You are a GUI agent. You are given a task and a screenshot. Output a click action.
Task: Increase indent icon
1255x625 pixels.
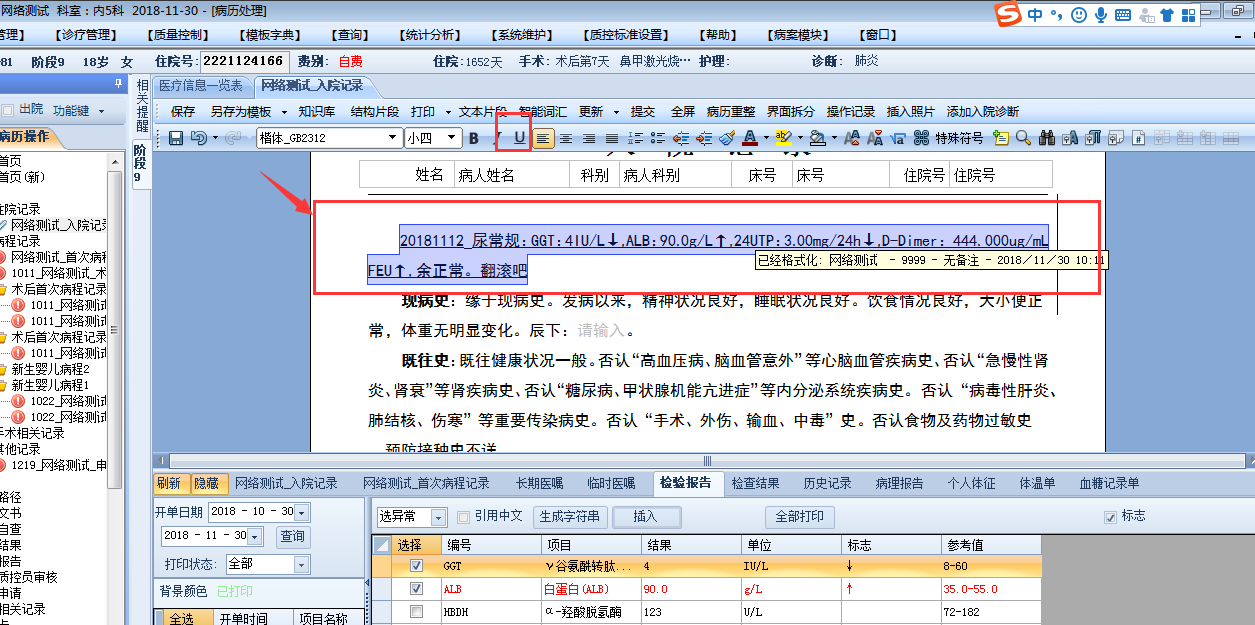[704, 138]
